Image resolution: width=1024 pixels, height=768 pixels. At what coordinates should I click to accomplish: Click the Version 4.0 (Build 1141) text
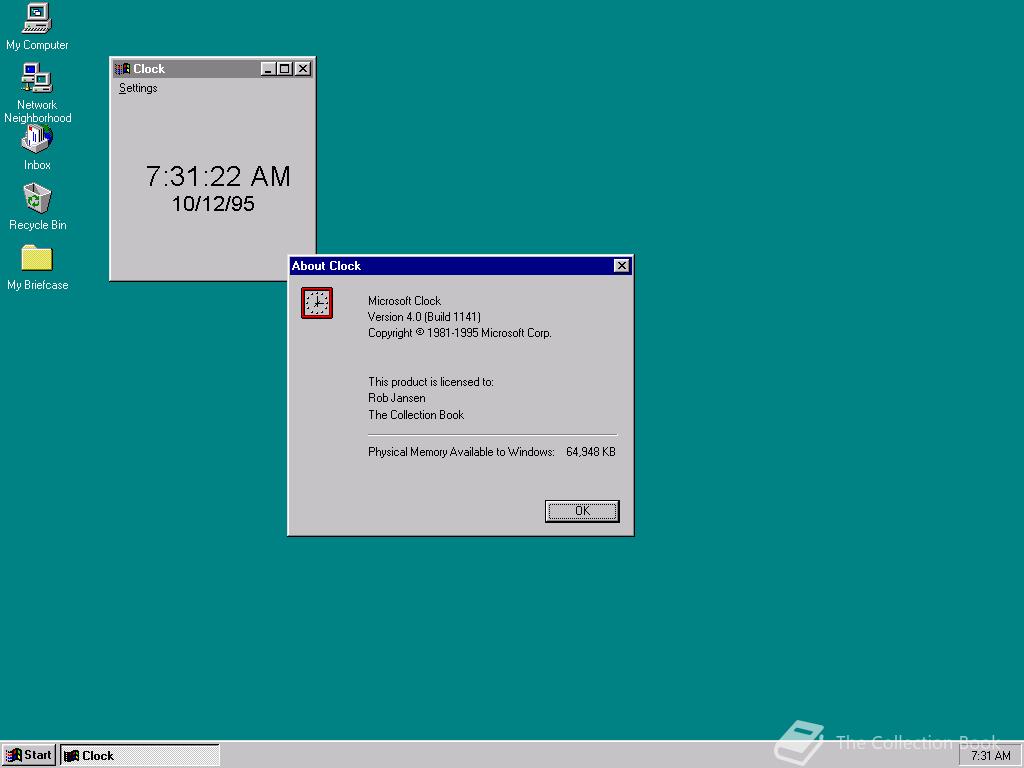pos(424,317)
